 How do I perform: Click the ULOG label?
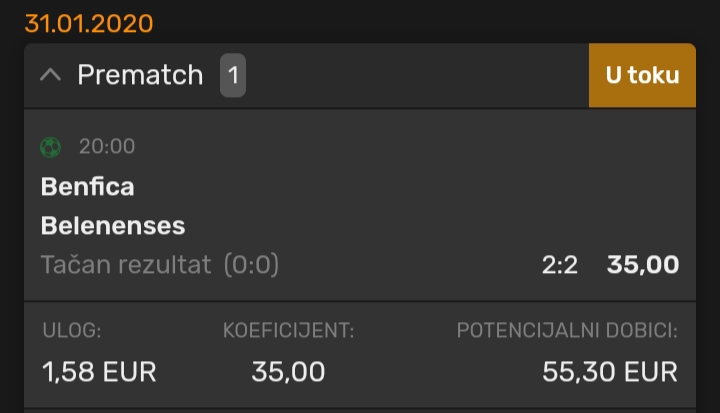72,330
